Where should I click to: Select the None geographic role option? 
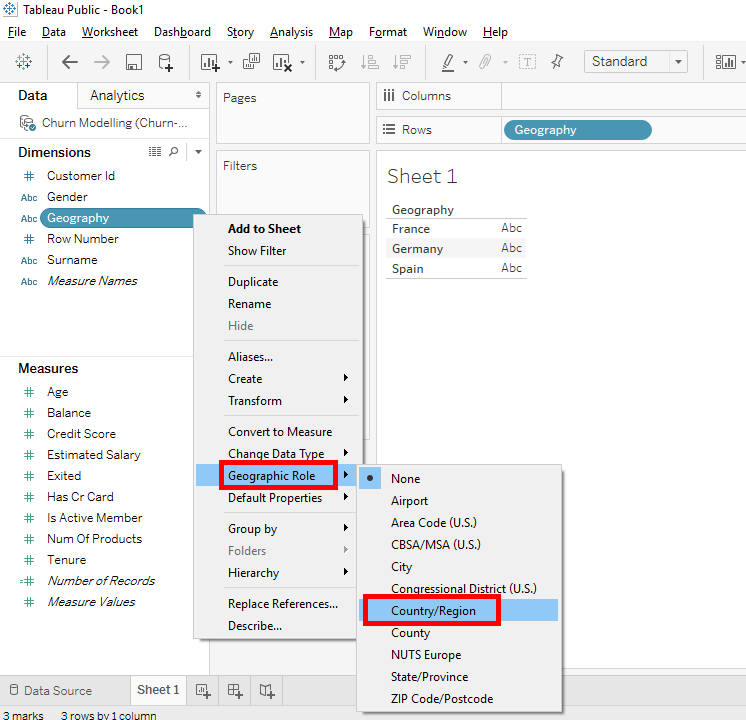click(406, 479)
